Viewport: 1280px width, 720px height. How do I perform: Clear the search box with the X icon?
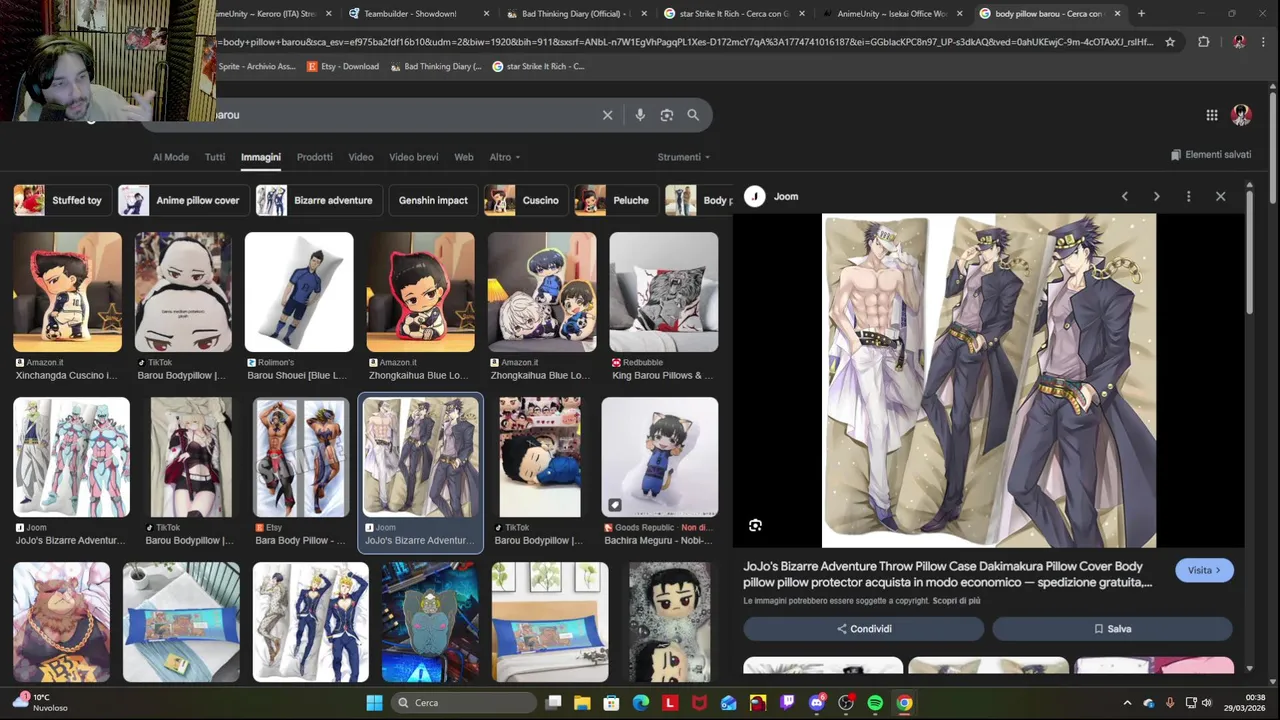coord(607,115)
